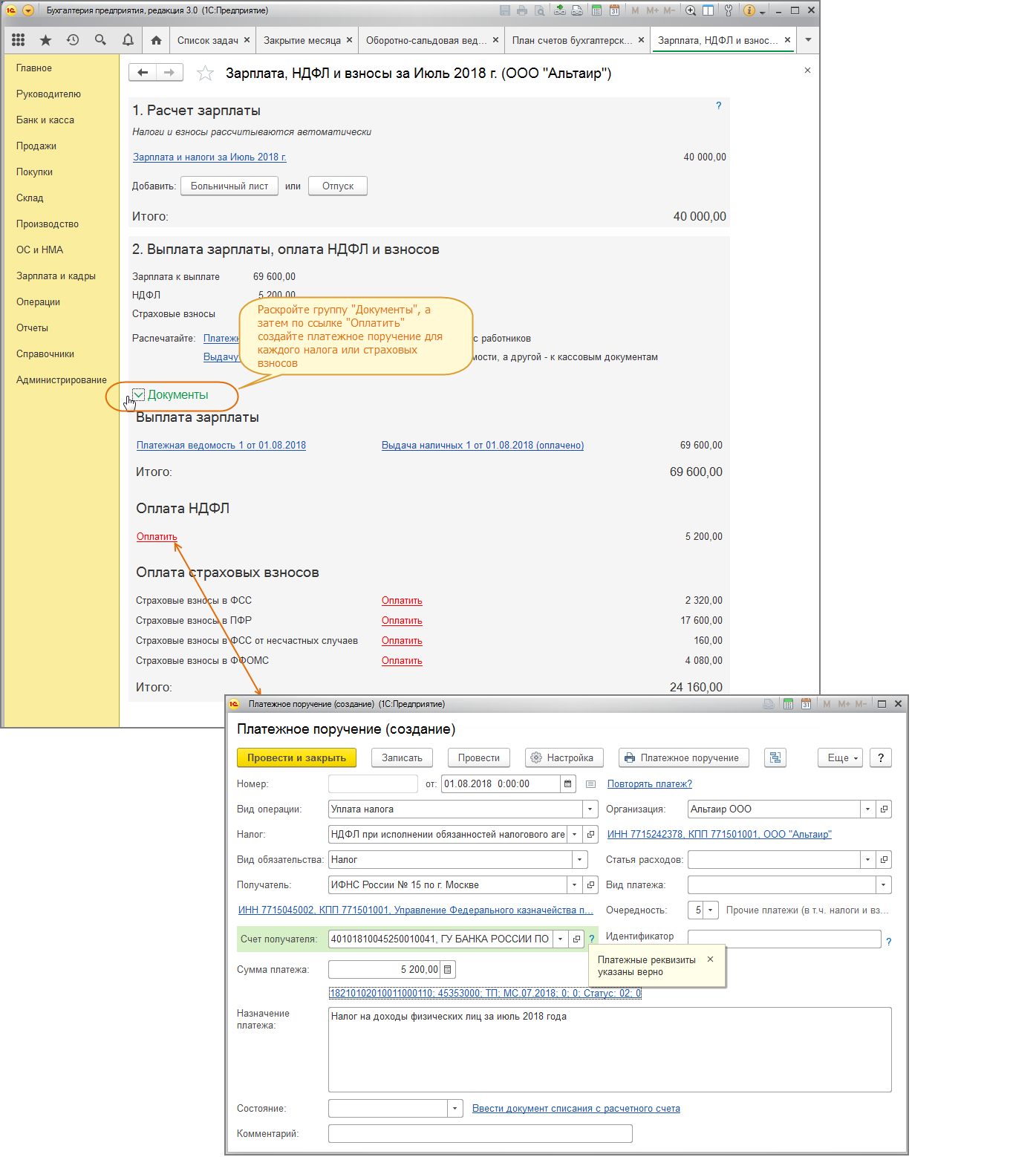Click the get-link icon with green arrow
The image size is (1036, 1157).
pyautogui.click(x=559, y=10)
